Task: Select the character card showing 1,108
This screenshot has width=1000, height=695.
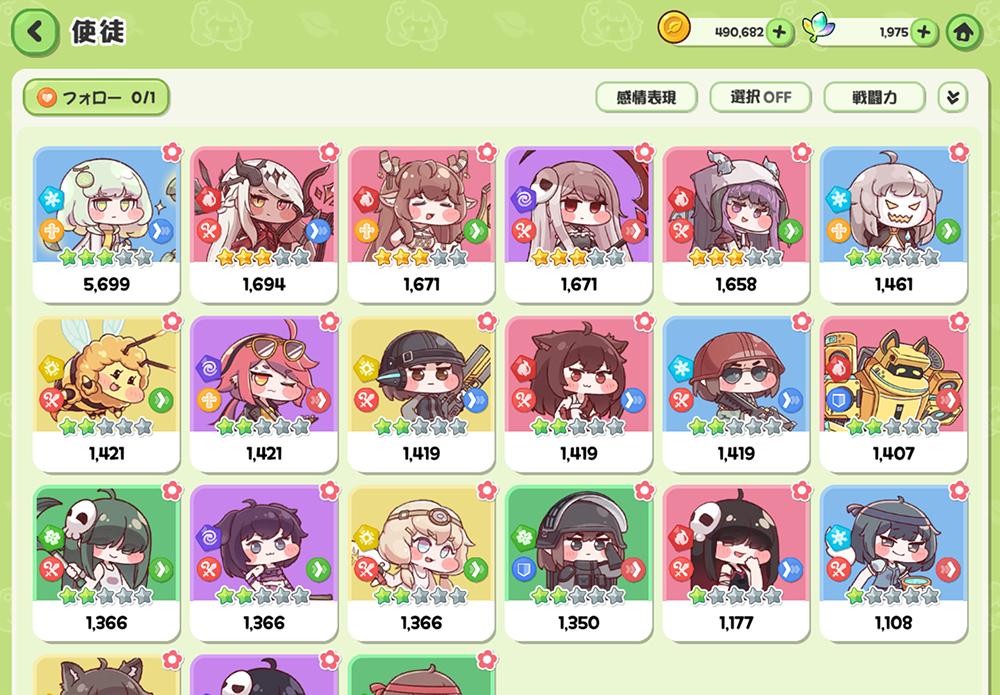Action: click(x=893, y=563)
